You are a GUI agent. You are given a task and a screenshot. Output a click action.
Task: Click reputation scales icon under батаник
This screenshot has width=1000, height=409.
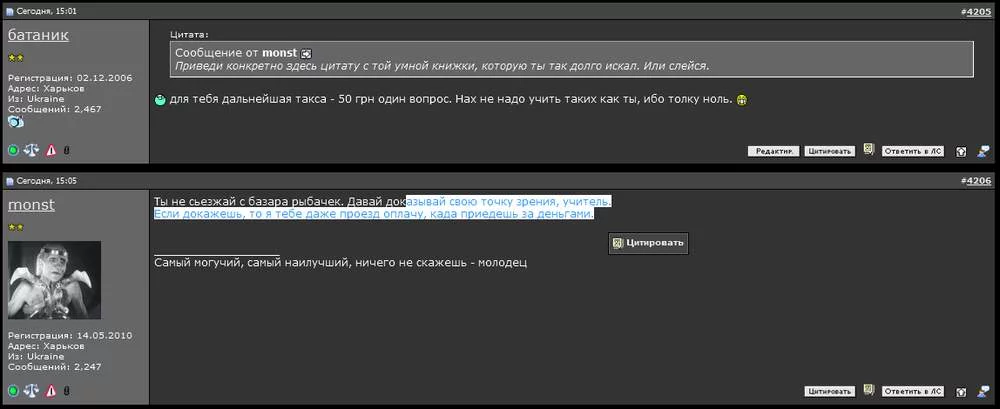pyautogui.click(x=31, y=151)
